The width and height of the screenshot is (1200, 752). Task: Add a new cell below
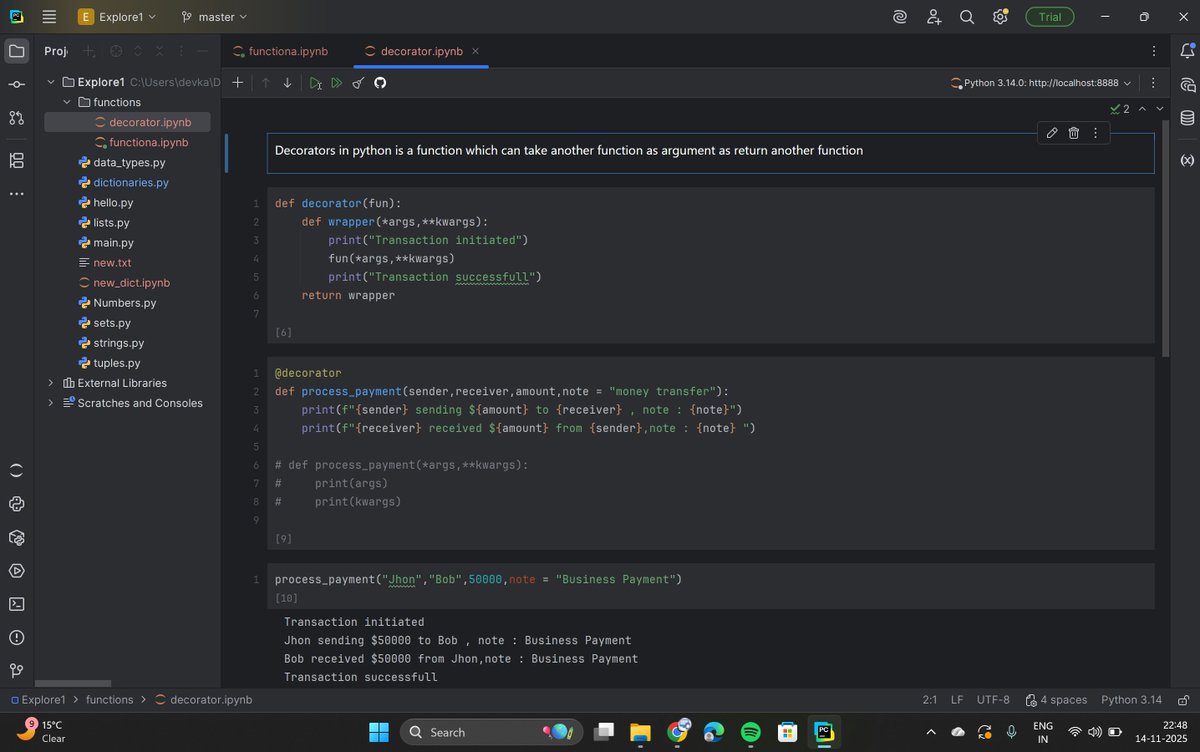(237, 83)
